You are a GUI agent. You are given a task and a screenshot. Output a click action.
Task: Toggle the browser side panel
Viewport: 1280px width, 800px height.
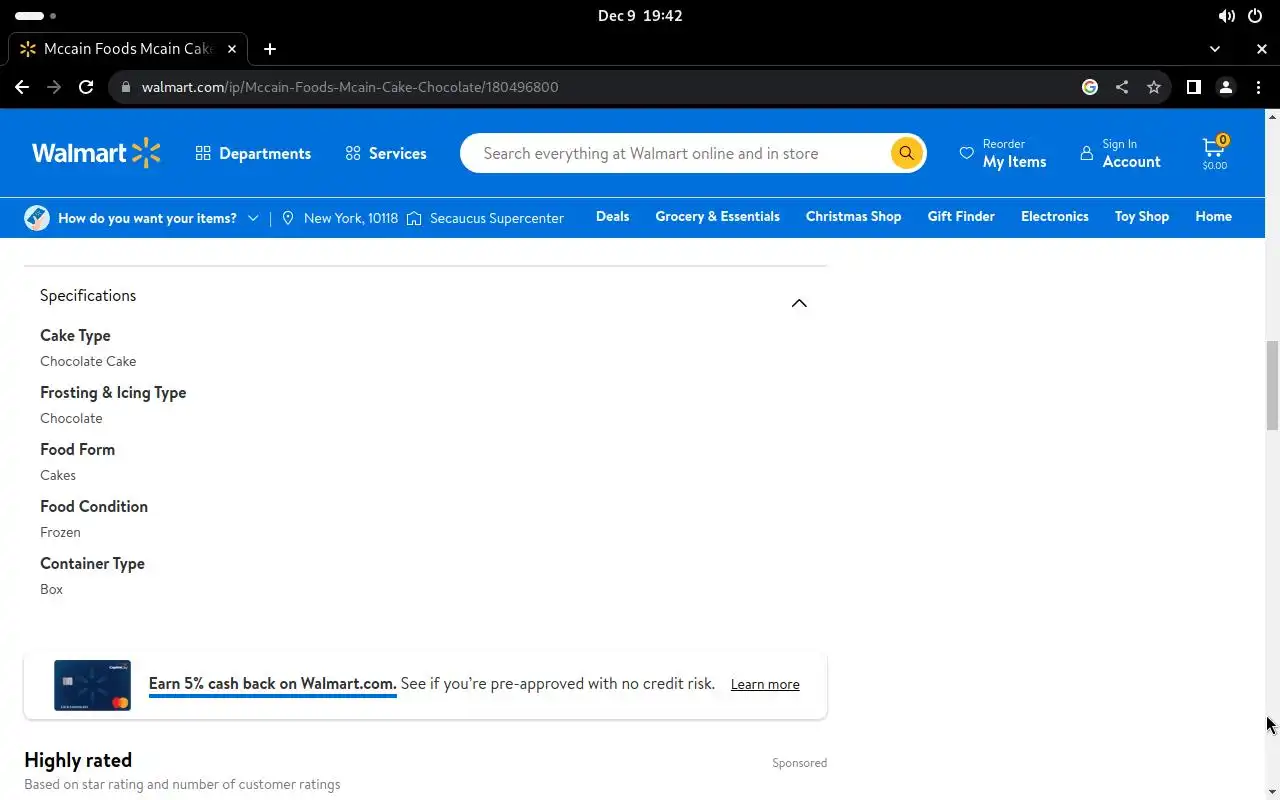(1193, 87)
